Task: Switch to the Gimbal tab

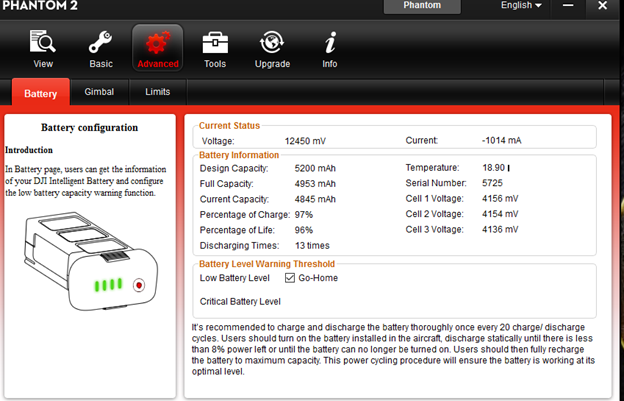Action: (x=99, y=92)
